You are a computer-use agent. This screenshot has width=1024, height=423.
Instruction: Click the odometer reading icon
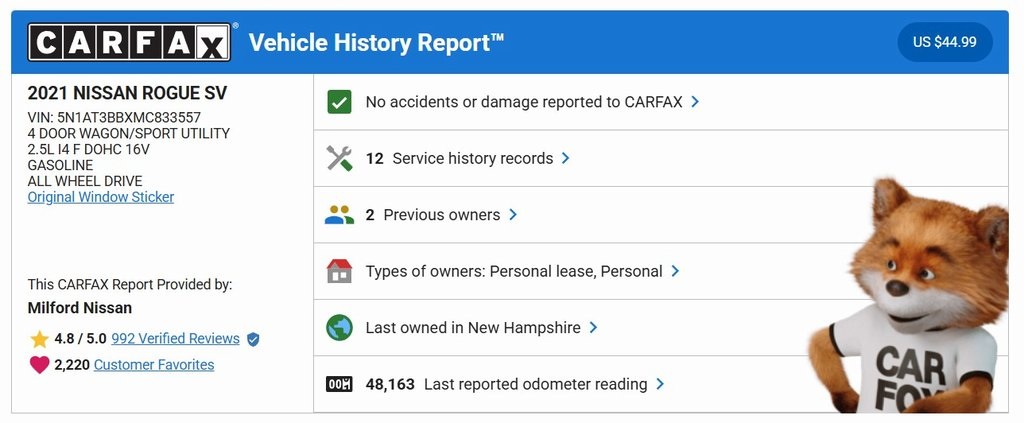coord(340,384)
